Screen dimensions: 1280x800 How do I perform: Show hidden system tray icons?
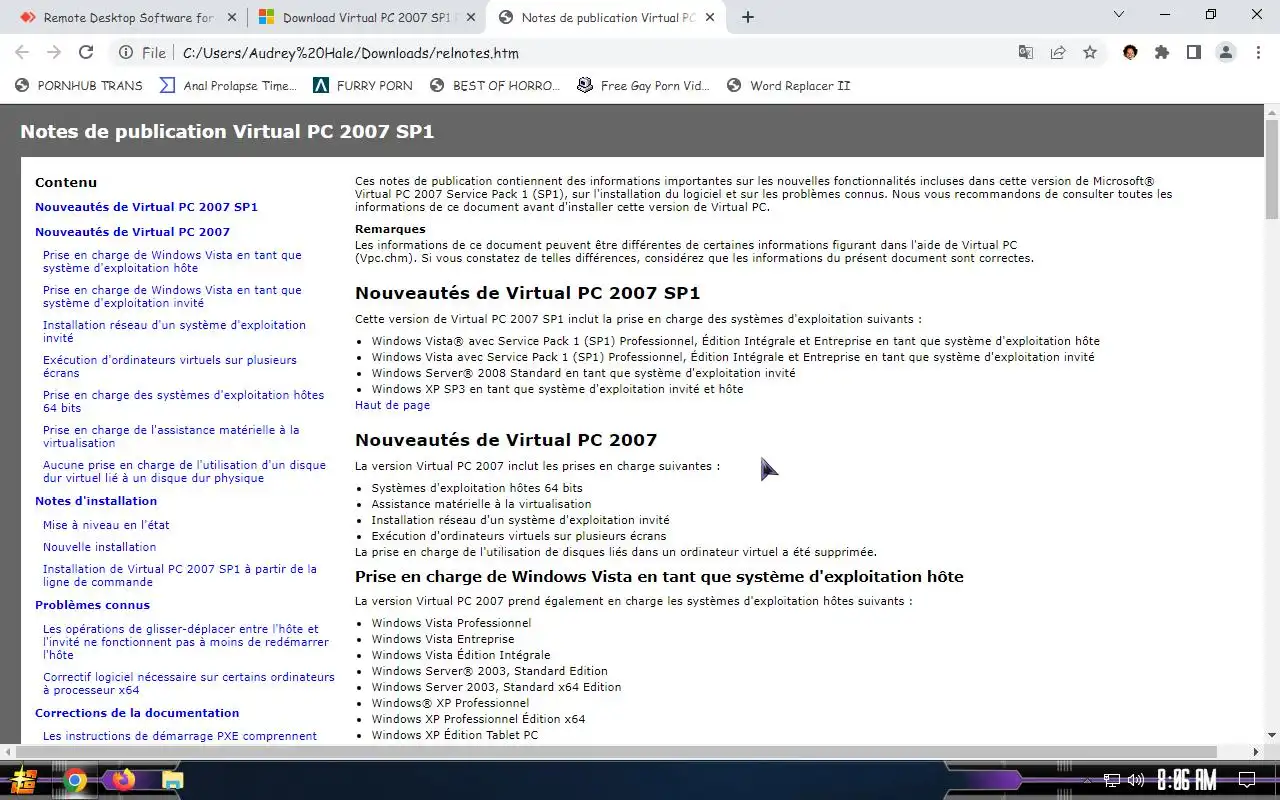click(x=1089, y=780)
